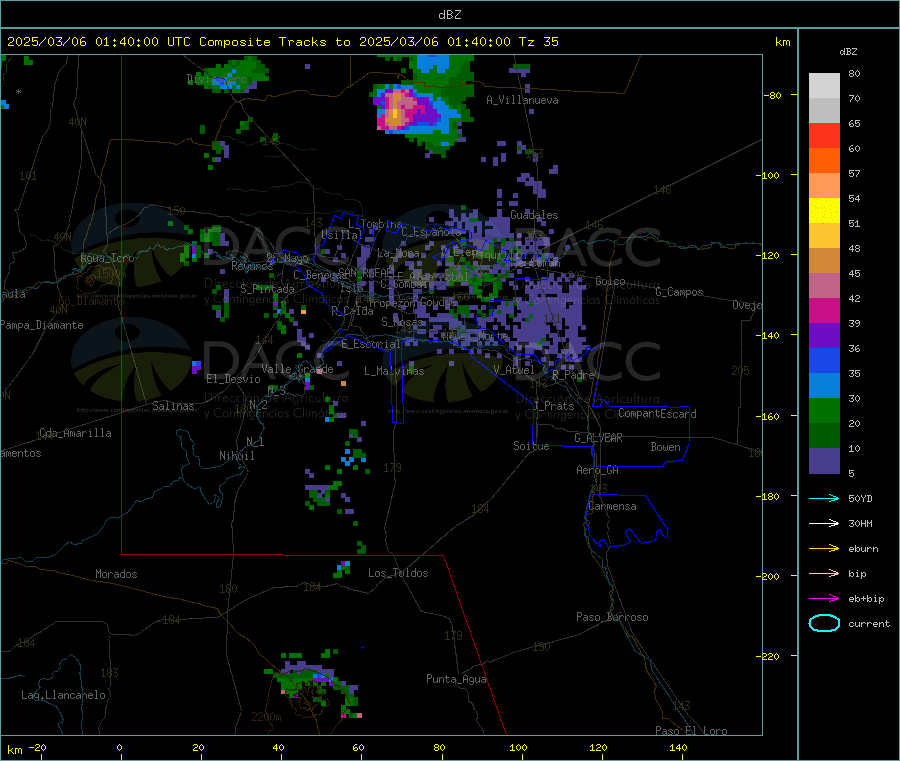Click the Salinas map label
Image resolution: width=900 pixels, height=761 pixels.
[x=173, y=406]
